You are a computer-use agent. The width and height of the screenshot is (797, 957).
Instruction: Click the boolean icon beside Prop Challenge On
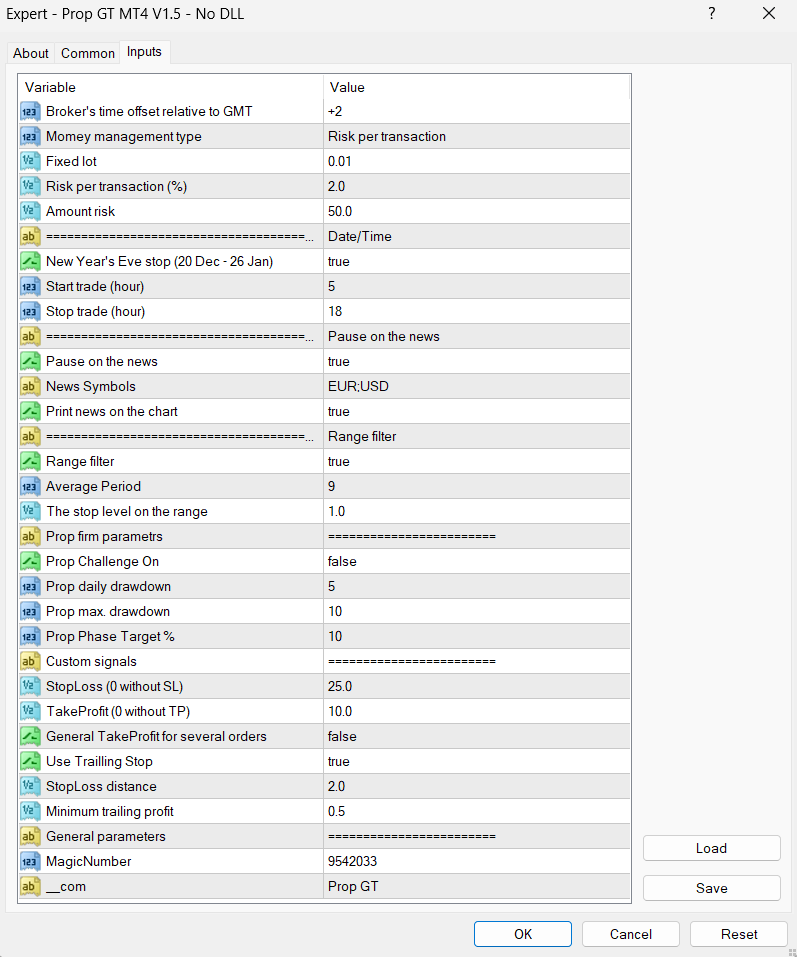[x=30, y=562]
